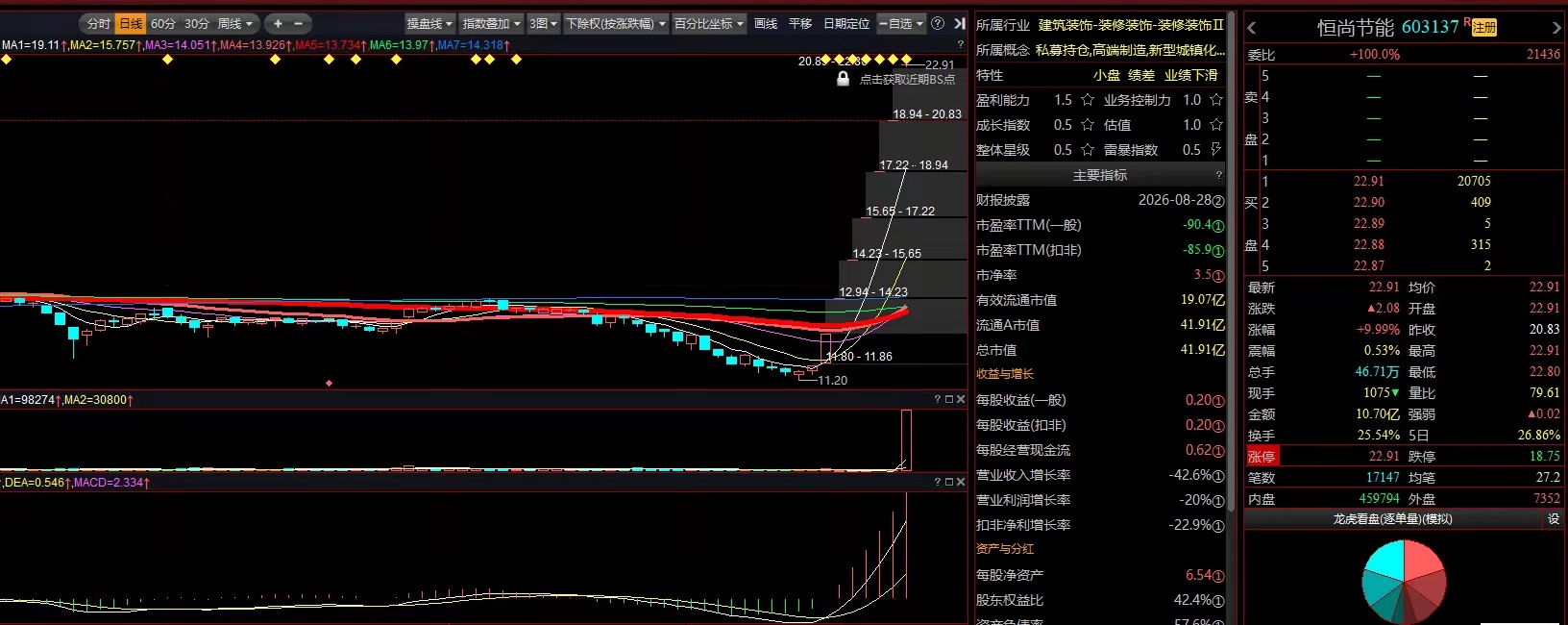Go to next stock with right arrow
The image size is (1568, 625).
coord(1556,28)
